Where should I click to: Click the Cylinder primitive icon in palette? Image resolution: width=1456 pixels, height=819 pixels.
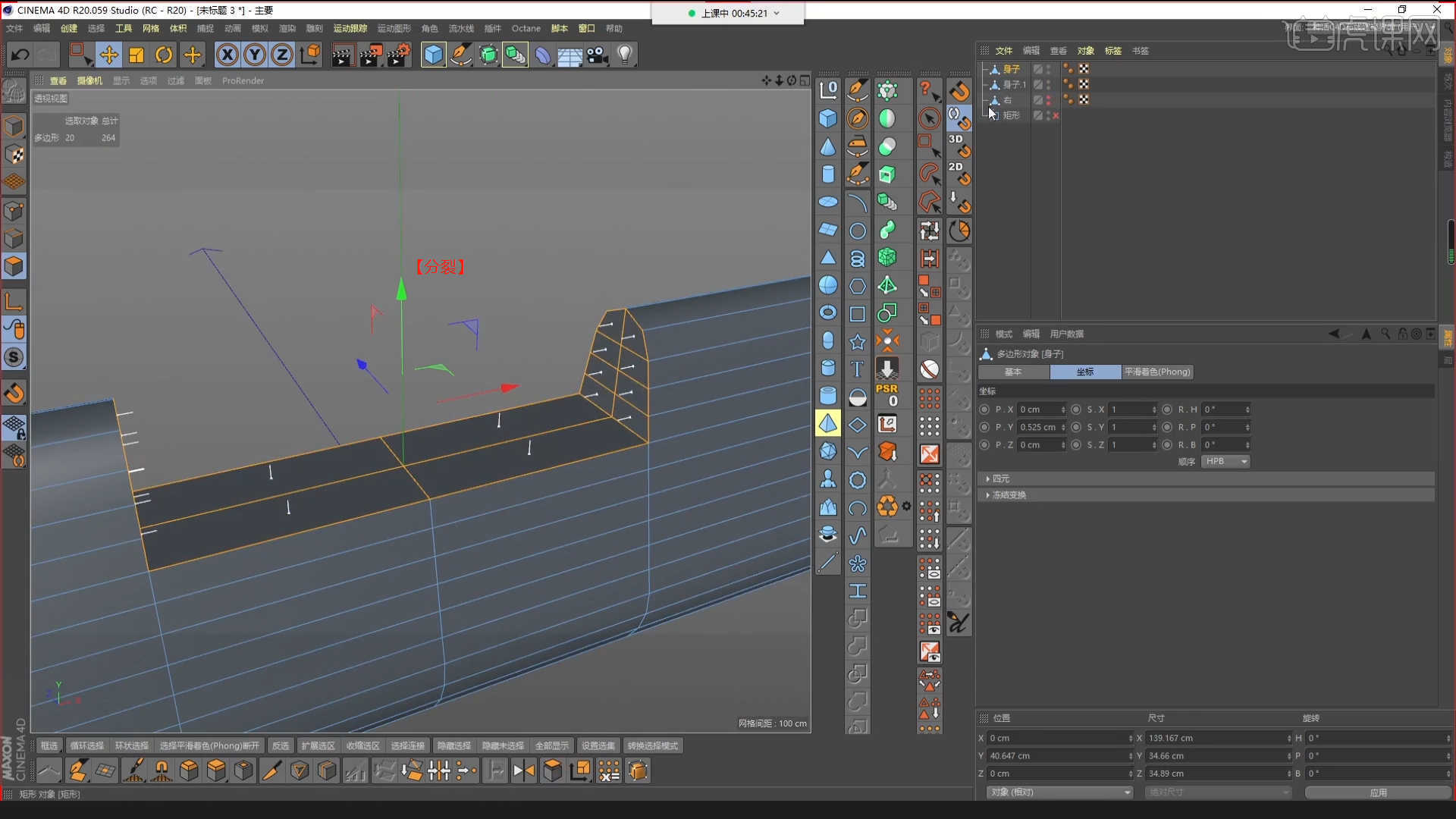click(828, 174)
